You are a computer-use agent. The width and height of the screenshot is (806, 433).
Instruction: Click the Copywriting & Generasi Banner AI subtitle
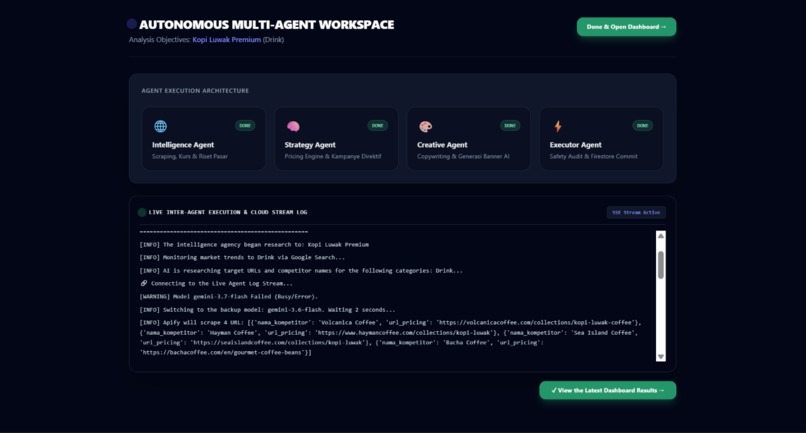[x=463, y=156]
